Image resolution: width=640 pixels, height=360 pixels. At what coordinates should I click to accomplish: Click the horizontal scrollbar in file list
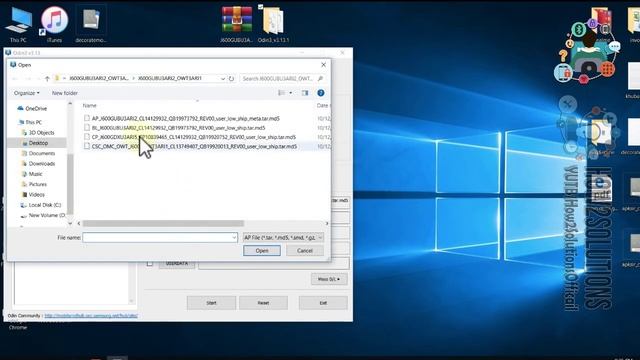[x=163, y=223]
